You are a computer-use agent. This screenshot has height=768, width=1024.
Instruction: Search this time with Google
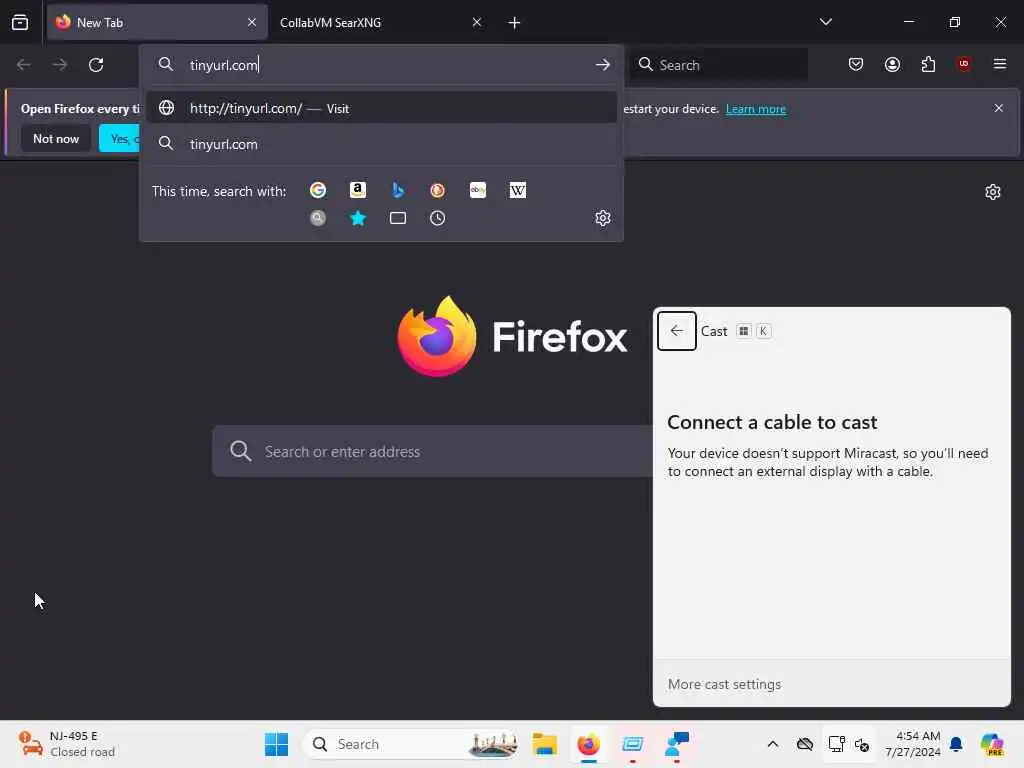(x=317, y=190)
